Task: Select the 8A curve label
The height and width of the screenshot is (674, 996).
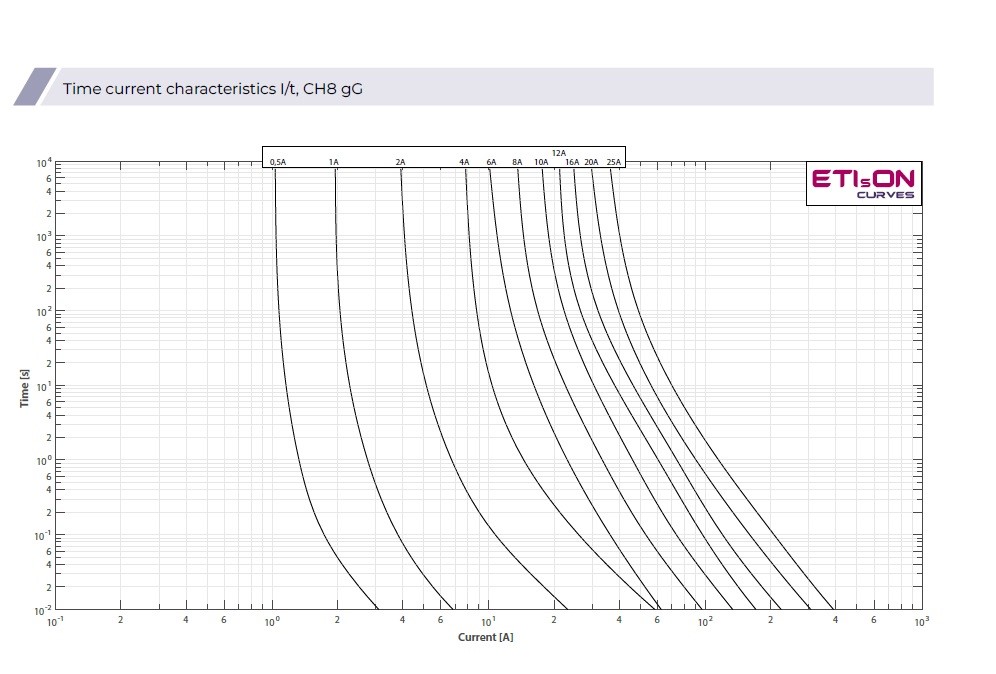Action: tap(517, 162)
